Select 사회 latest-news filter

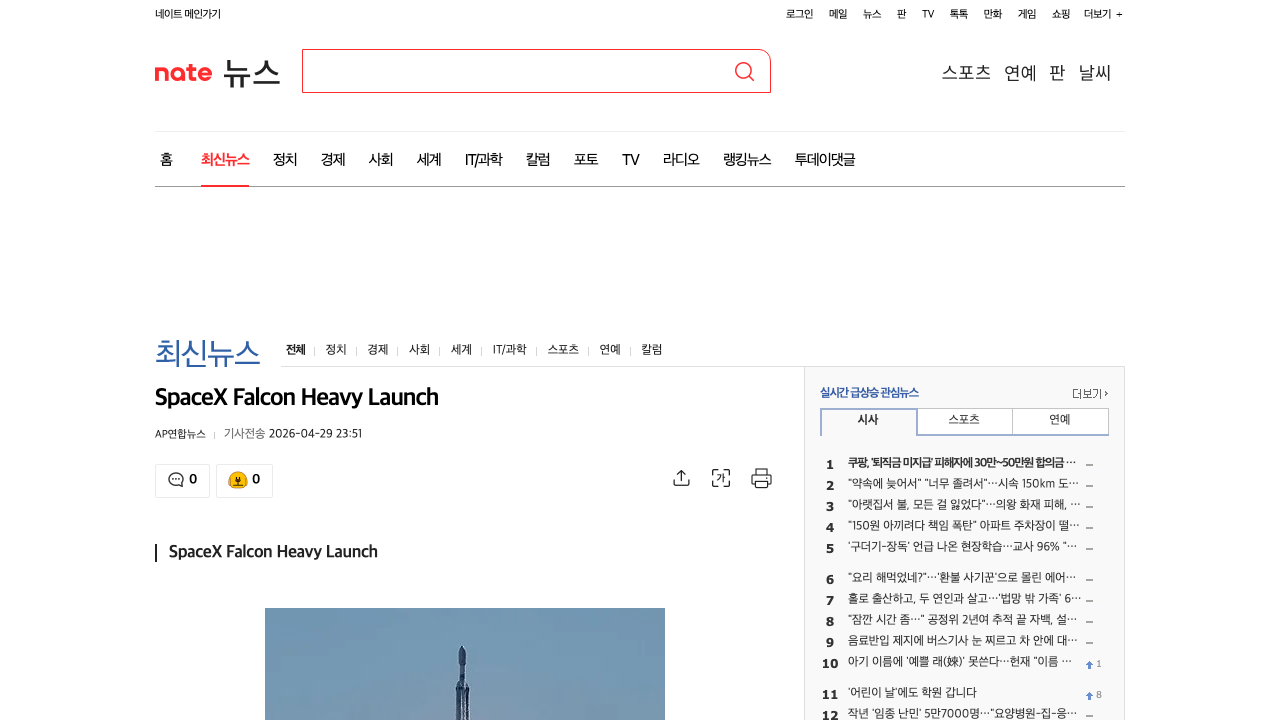(x=419, y=349)
